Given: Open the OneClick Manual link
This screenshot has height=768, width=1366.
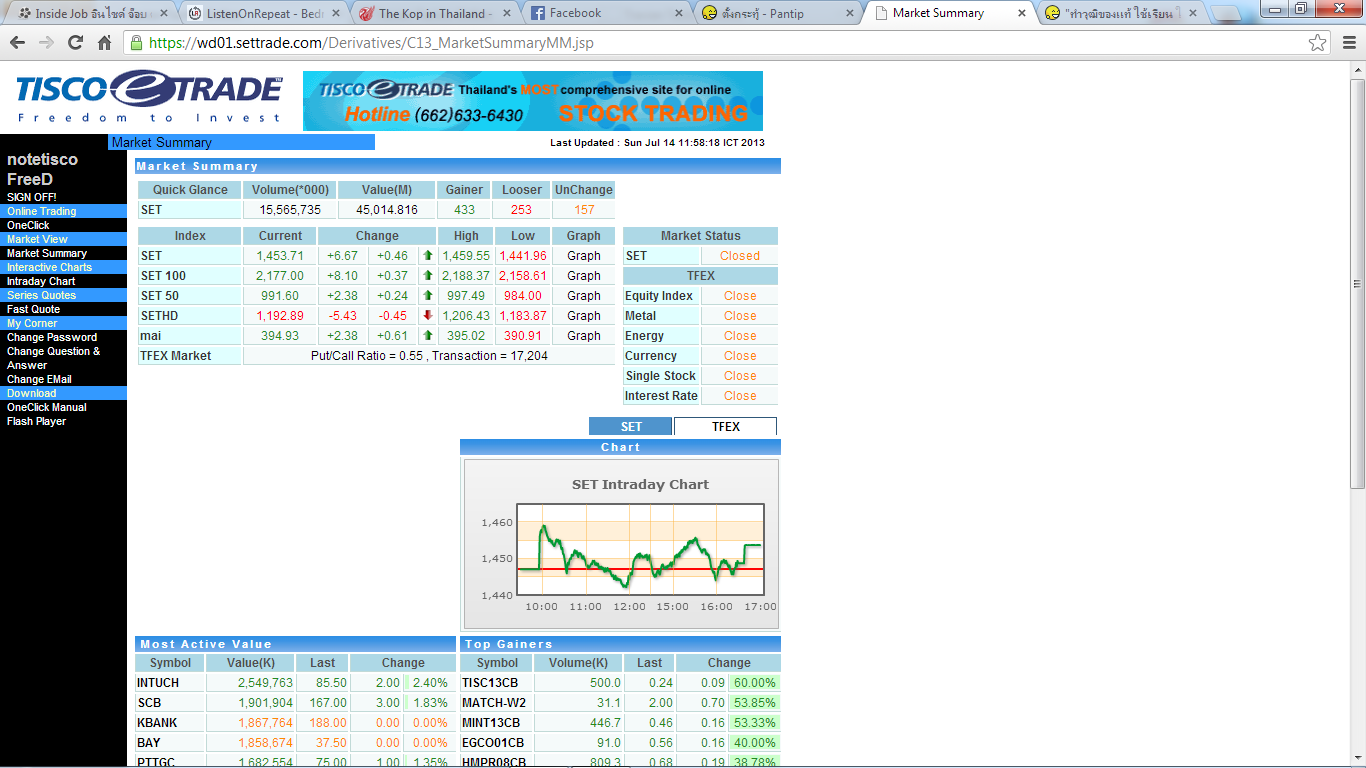Looking at the screenshot, I should point(47,407).
